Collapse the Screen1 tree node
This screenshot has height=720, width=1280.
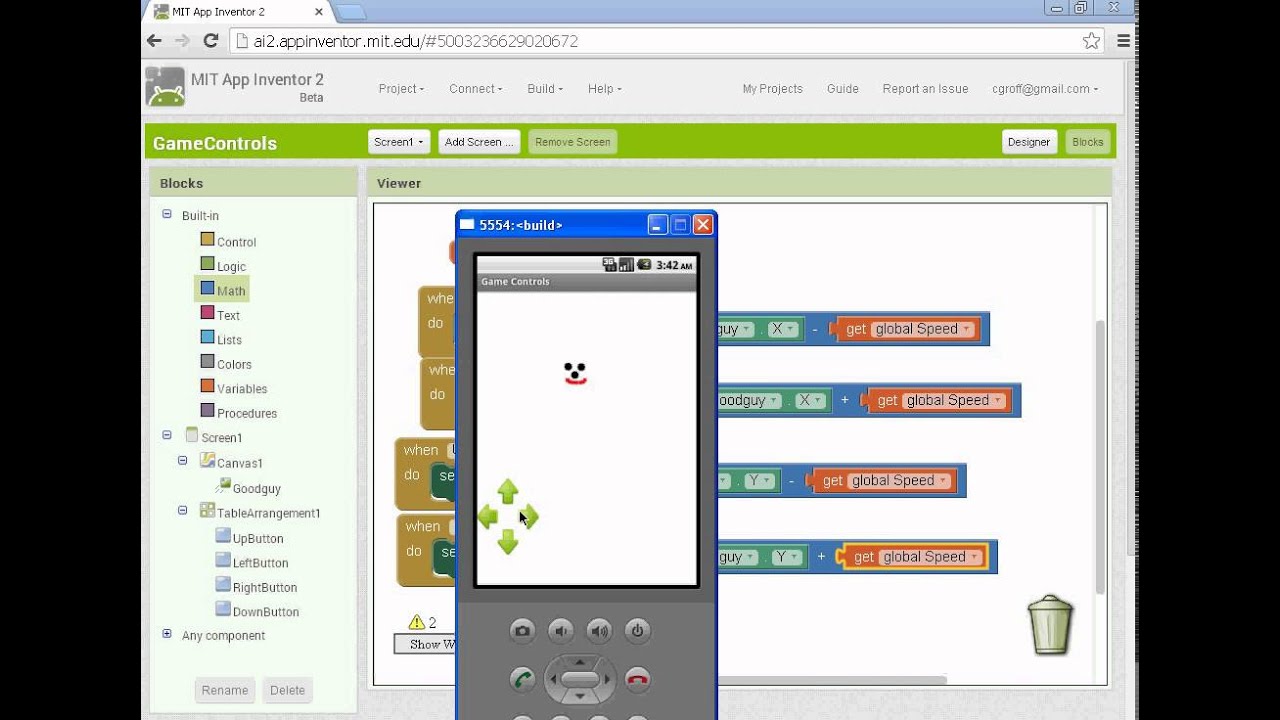pos(167,435)
